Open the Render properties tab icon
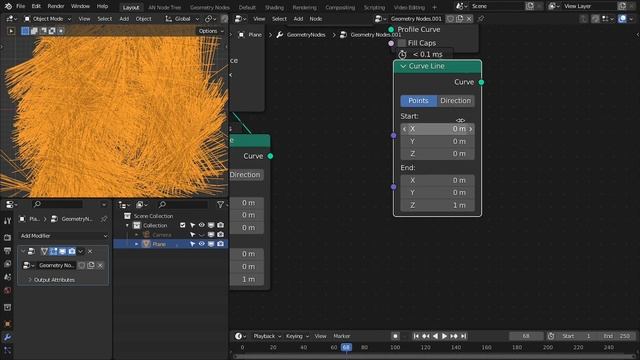Screen dimensions: 640x360 [7, 237]
